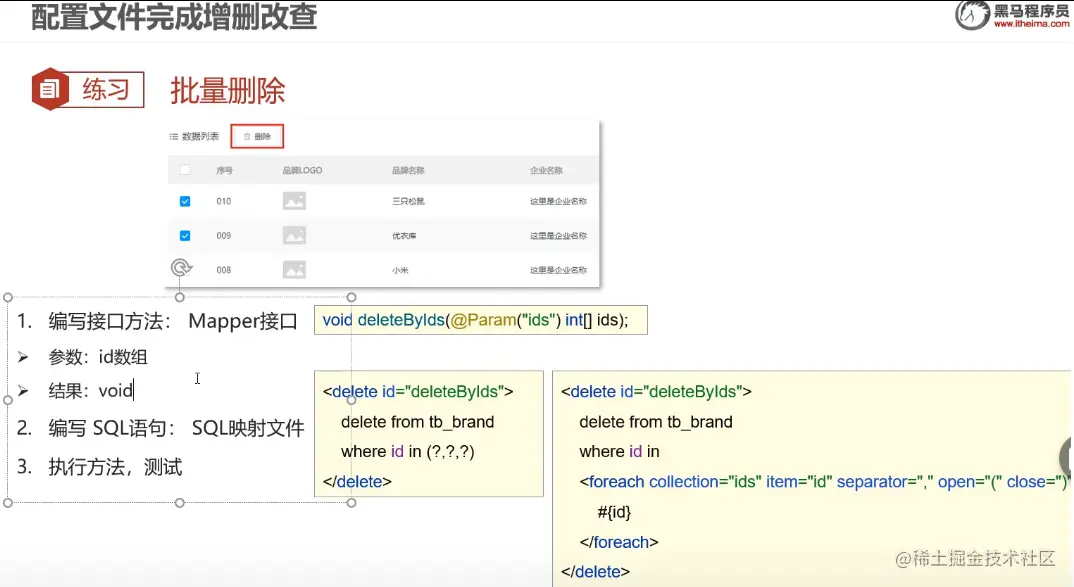Click the loading spinner icon next to row 008
The width and height of the screenshot is (1074, 587).
tap(179, 267)
